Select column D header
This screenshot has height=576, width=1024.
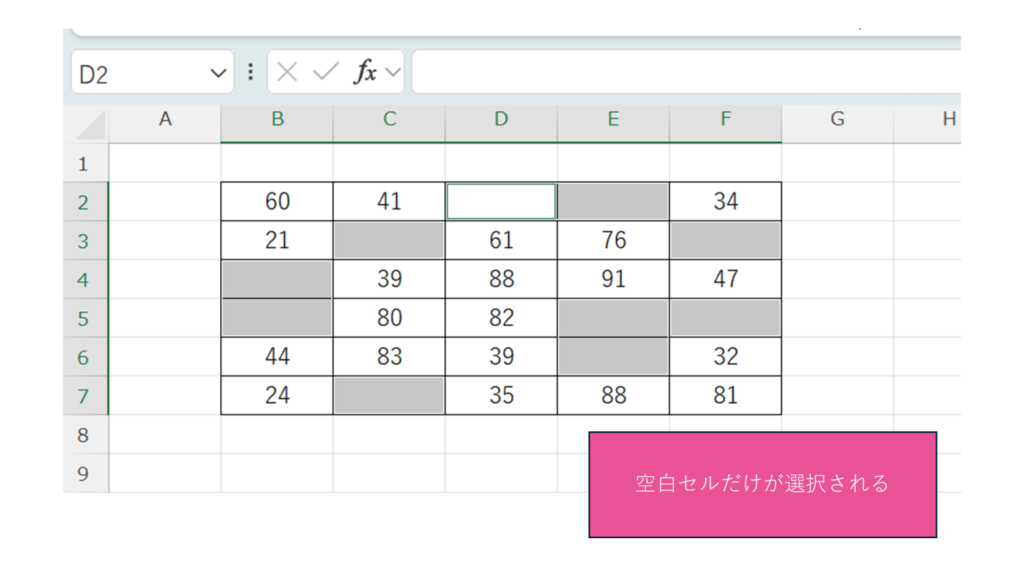(501, 120)
